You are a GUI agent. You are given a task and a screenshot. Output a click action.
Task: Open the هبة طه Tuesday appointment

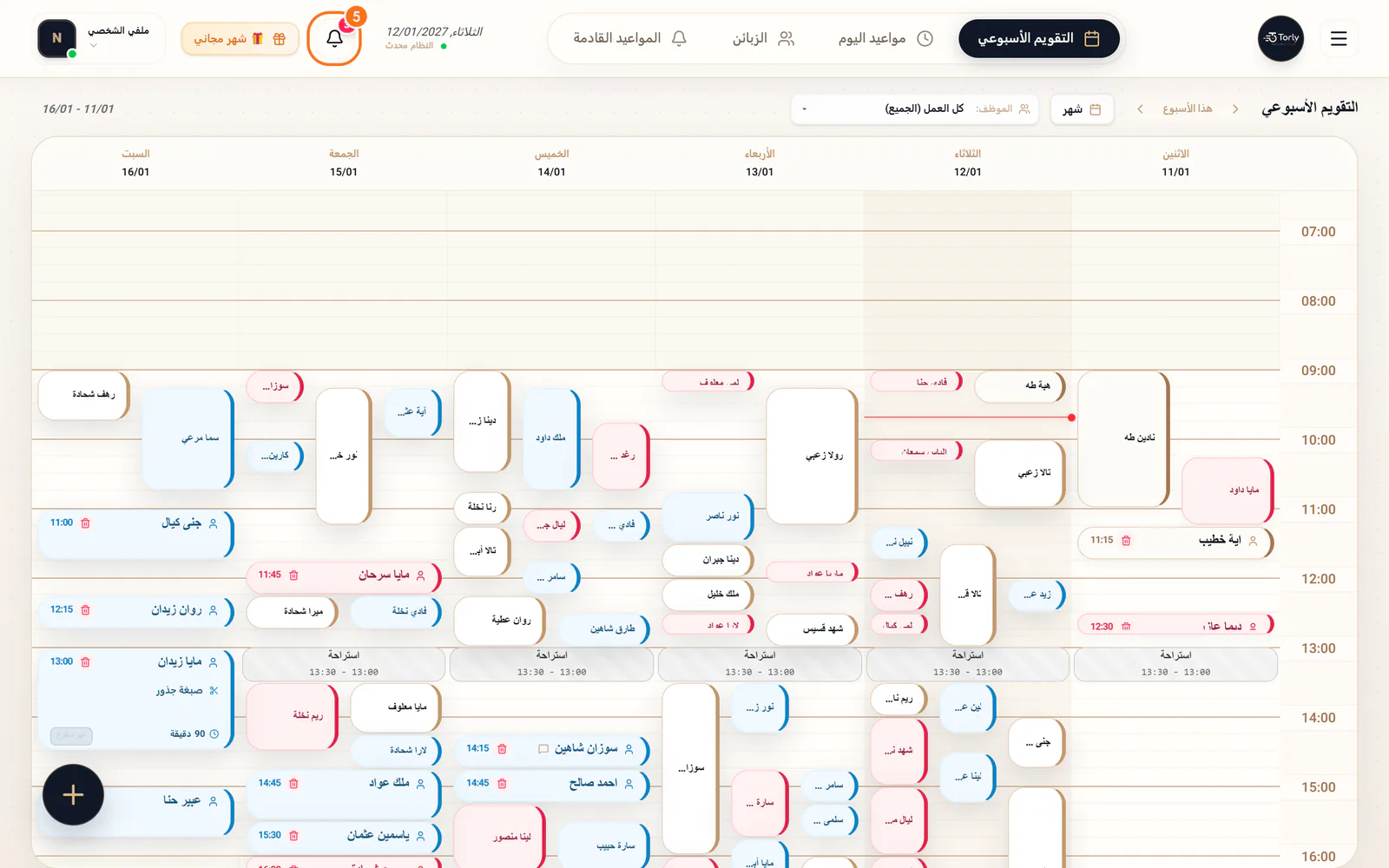click(1019, 386)
